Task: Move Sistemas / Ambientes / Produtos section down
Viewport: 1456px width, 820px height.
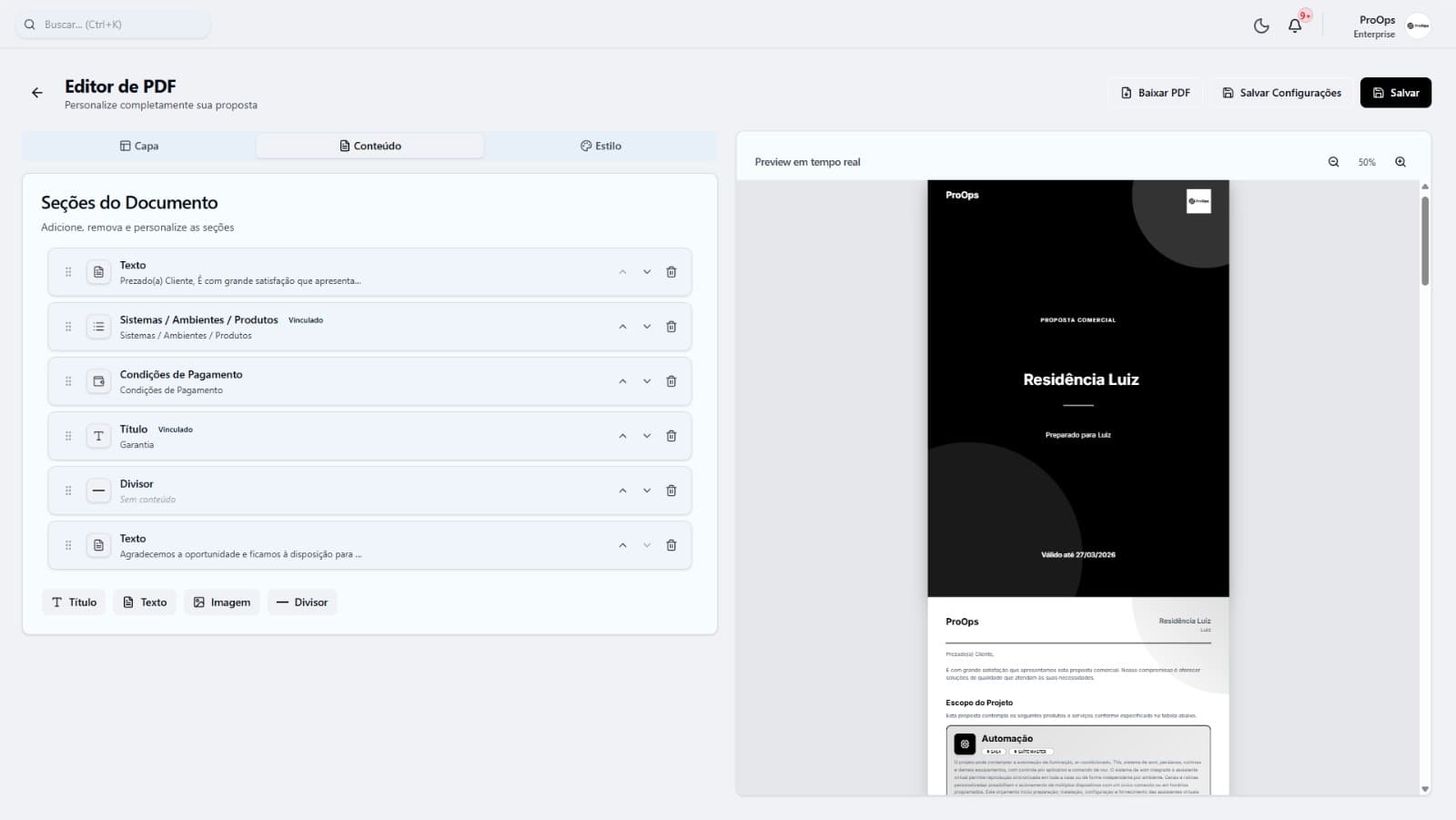Action: 647,327
